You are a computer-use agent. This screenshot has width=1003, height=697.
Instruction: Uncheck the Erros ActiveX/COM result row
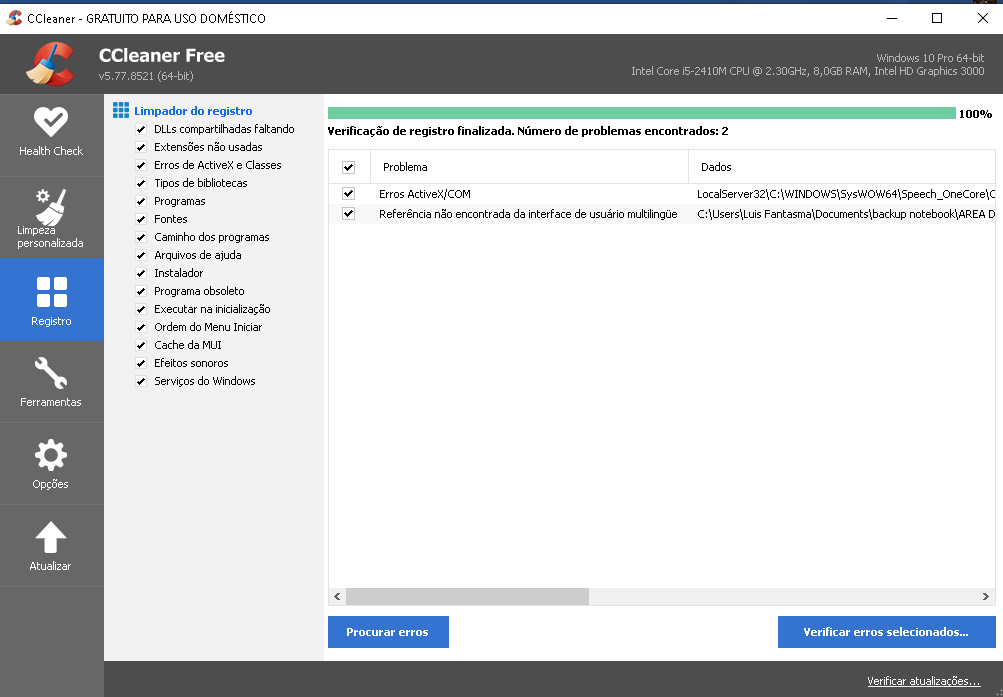coord(348,194)
